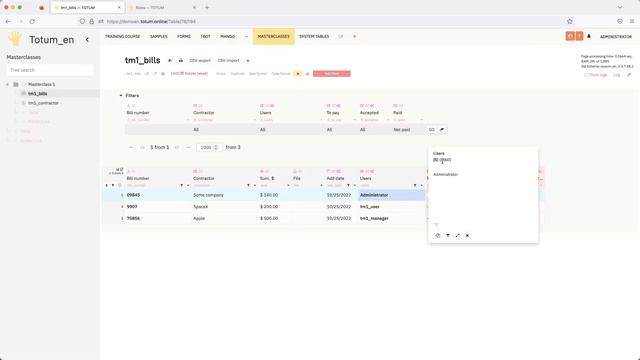640x360 pixels.
Task: Open the Contractor column filter
Action: pos(248,185)
